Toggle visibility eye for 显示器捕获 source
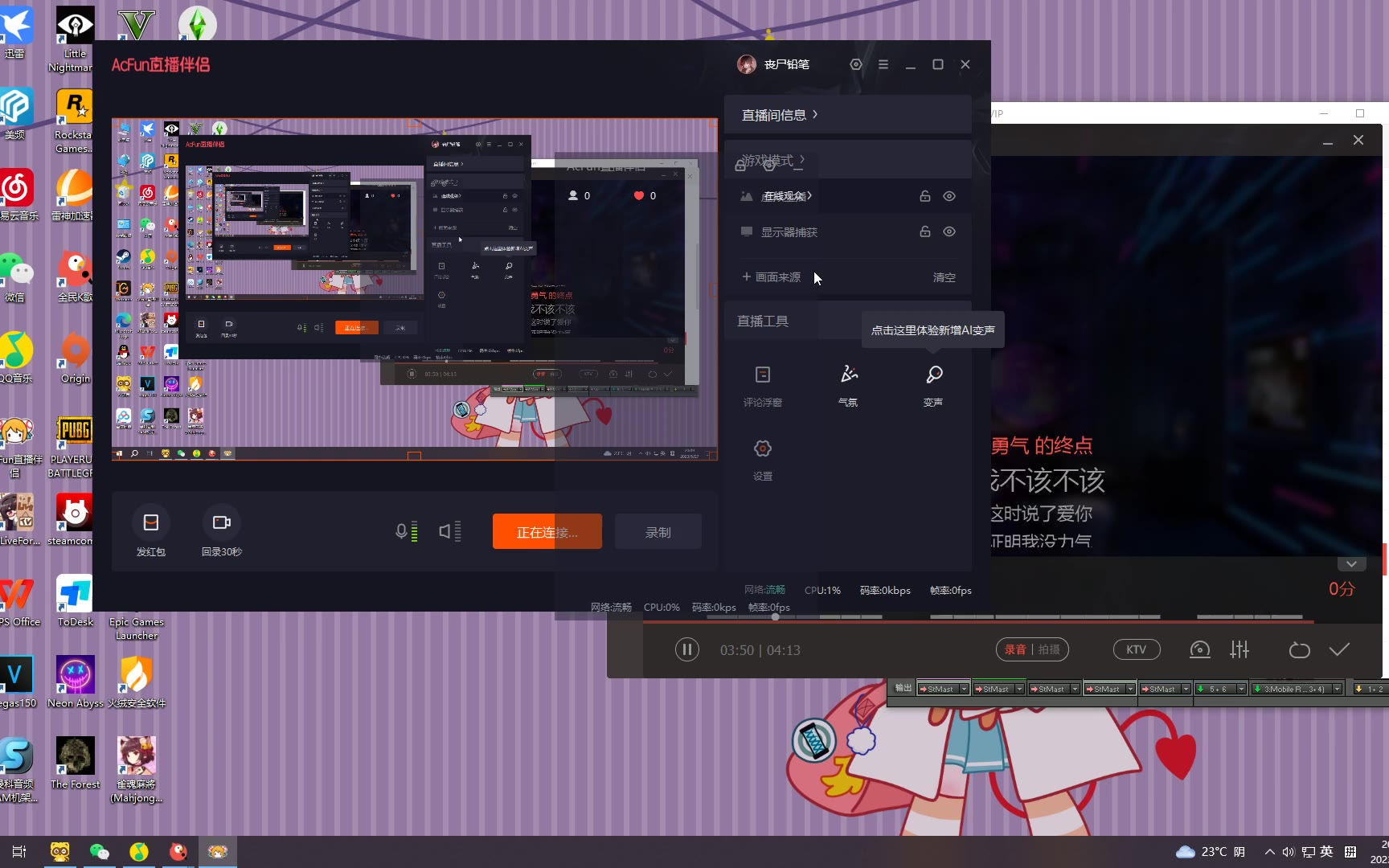This screenshot has height=868, width=1389. 949,231
